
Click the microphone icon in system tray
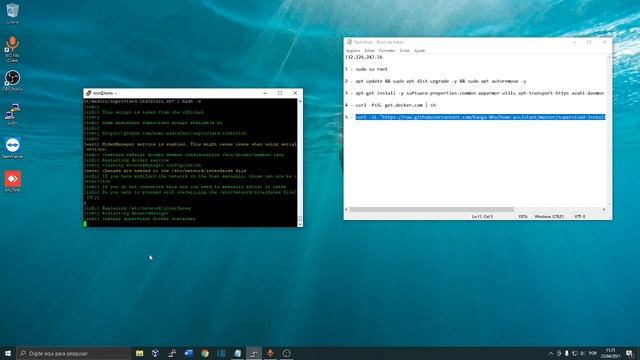[567, 353]
